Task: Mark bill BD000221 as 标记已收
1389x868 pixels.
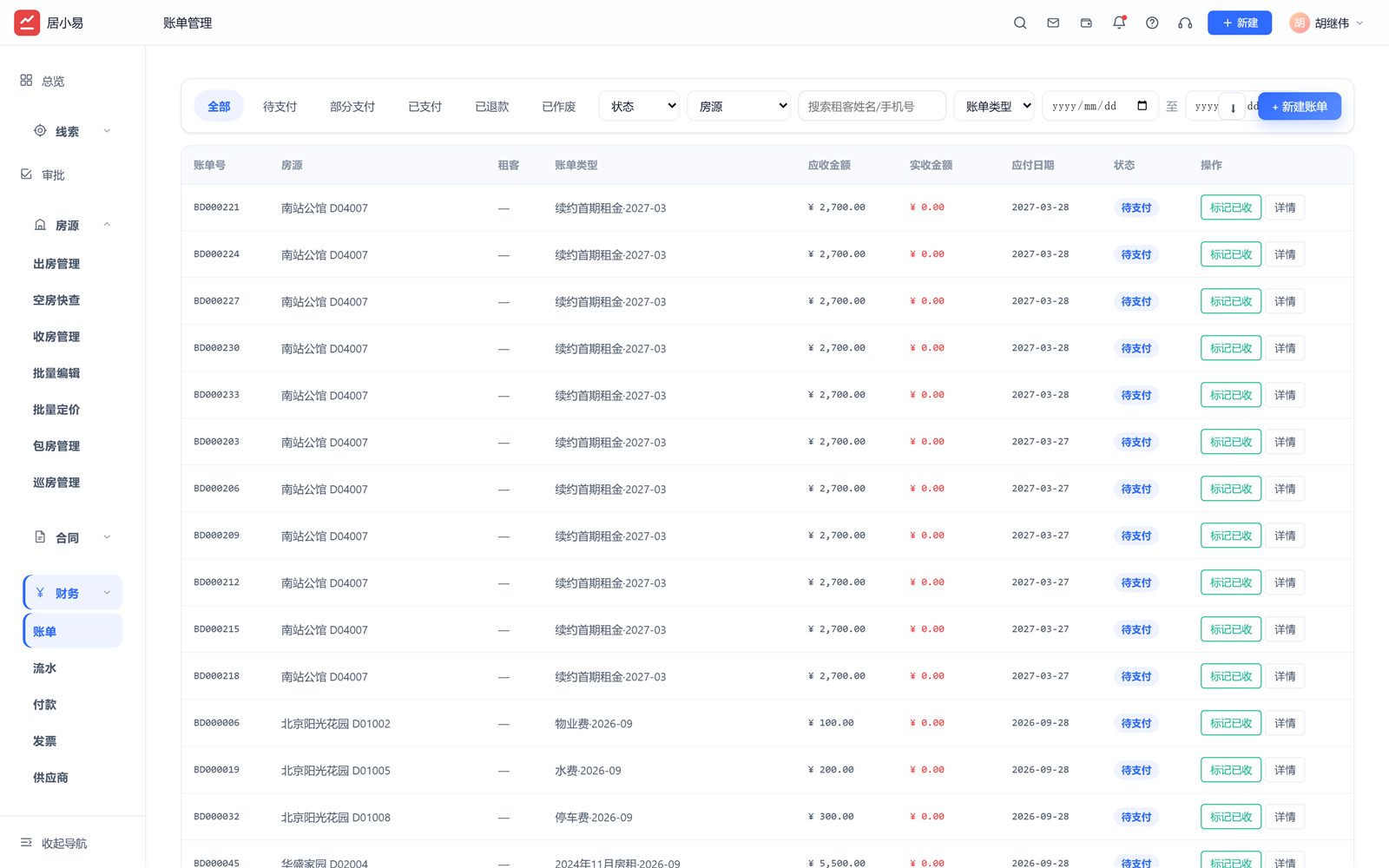Action: coord(1231,207)
